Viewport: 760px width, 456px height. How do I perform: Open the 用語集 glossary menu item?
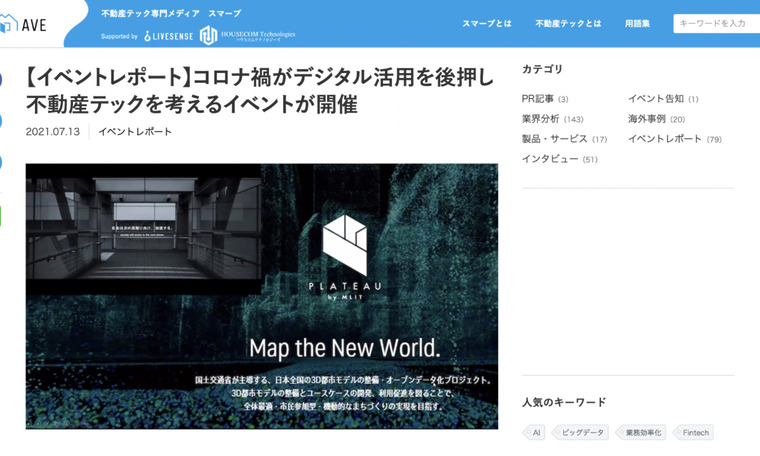pyautogui.click(x=637, y=23)
